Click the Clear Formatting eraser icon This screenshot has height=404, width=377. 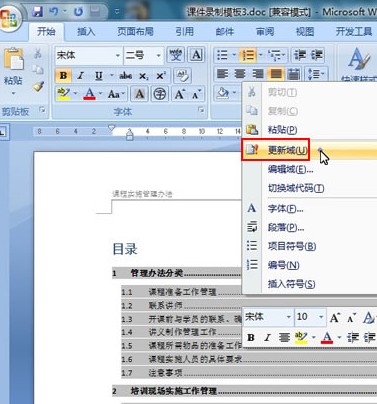pos(182,76)
